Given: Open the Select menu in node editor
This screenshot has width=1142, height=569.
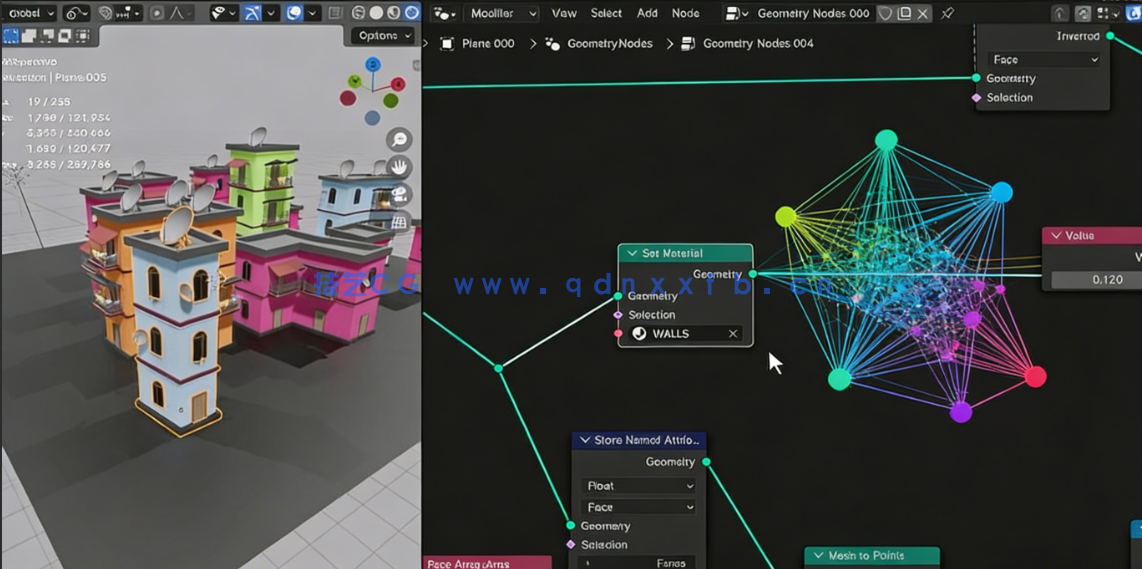Looking at the screenshot, I should (606, 13).
